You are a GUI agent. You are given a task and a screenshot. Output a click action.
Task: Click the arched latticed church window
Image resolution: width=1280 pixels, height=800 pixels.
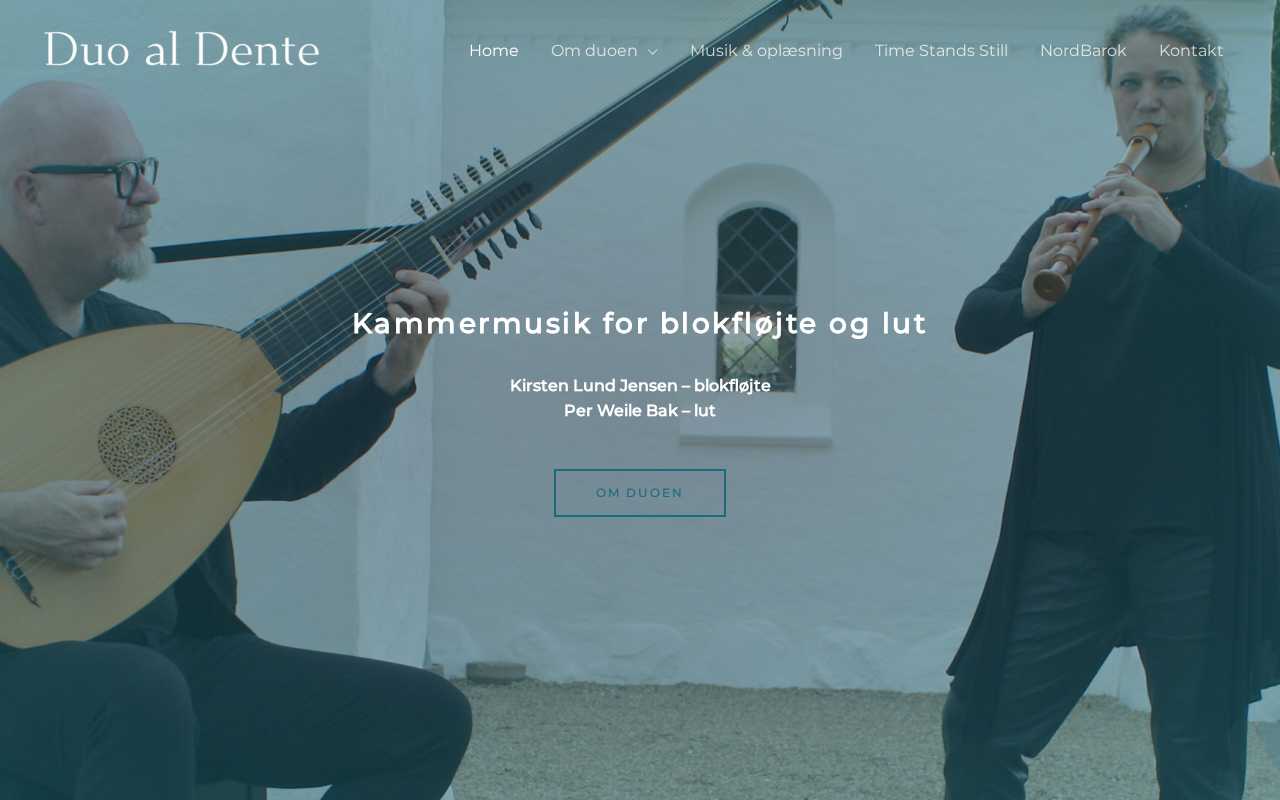coord(757,298)
